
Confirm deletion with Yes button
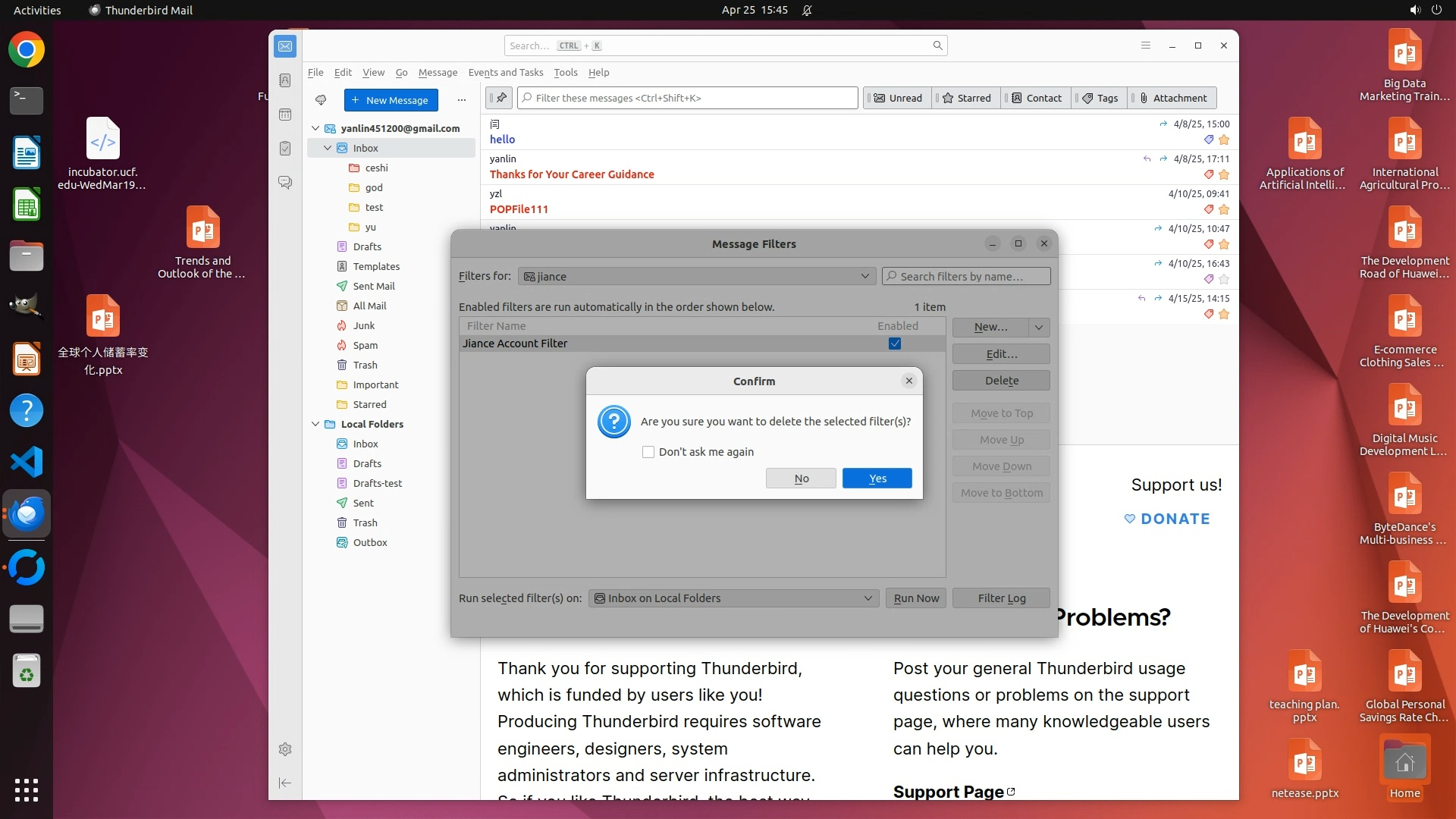pyautogui.click(x=877, y=479)
